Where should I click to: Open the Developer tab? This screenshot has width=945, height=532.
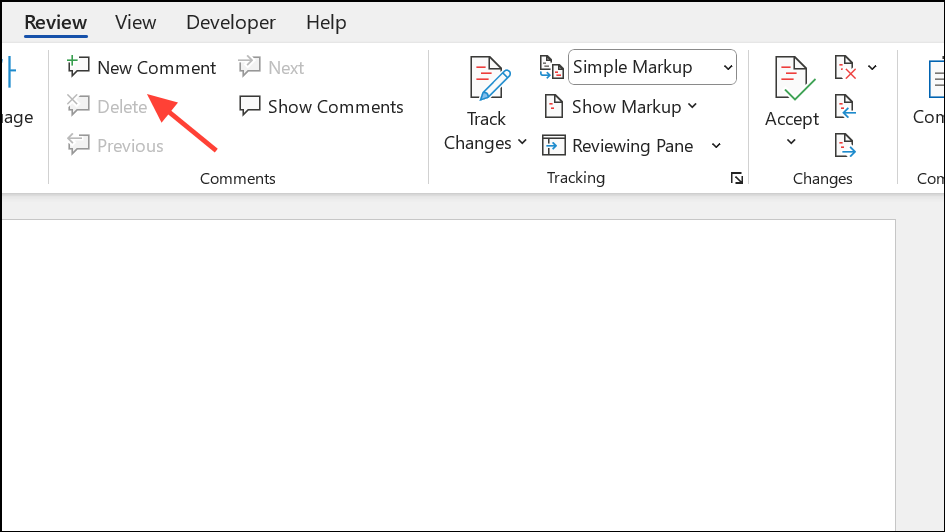pyautogui.click(x=231, y=22)
